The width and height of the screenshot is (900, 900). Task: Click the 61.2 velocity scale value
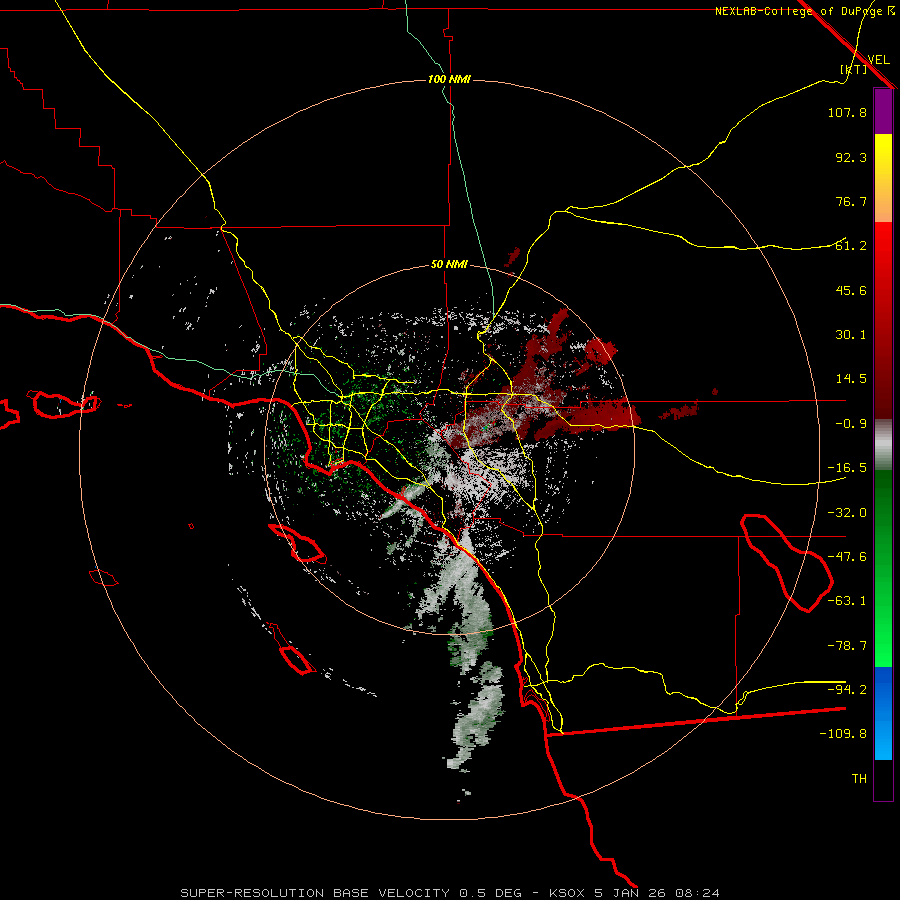tap(851, 246)
